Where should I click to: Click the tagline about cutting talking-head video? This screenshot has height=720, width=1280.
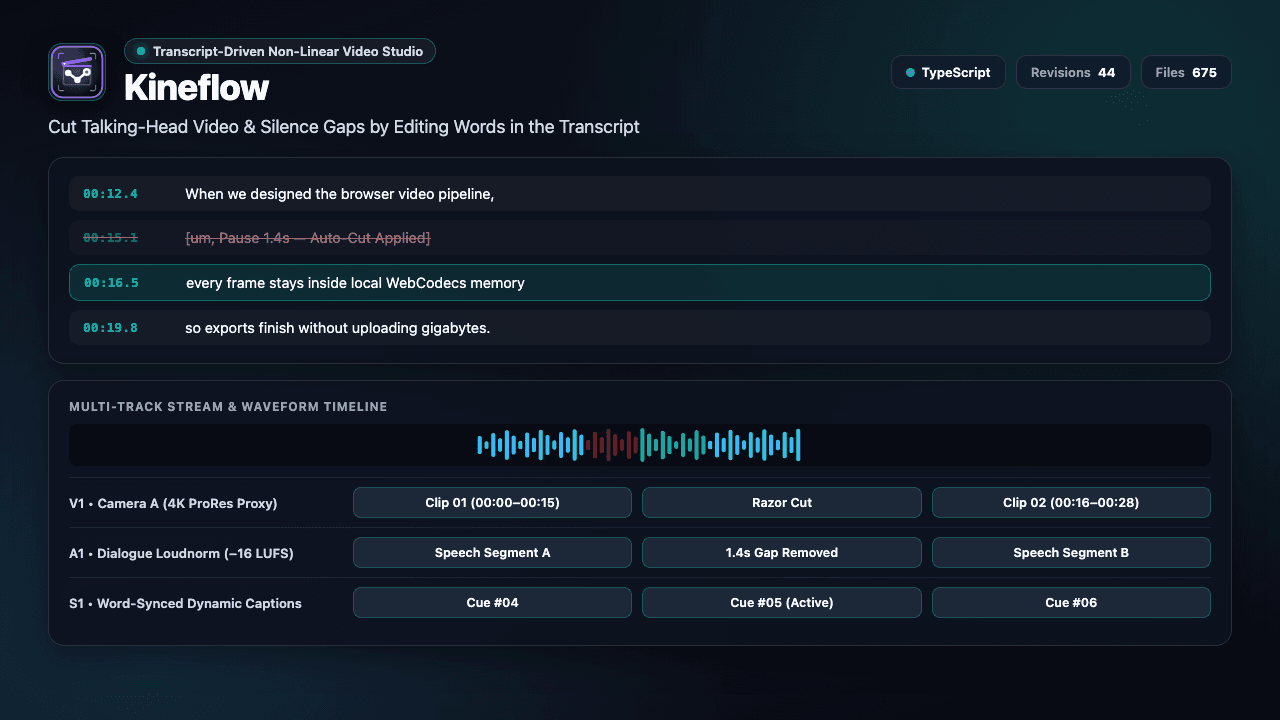coord(344,127)
